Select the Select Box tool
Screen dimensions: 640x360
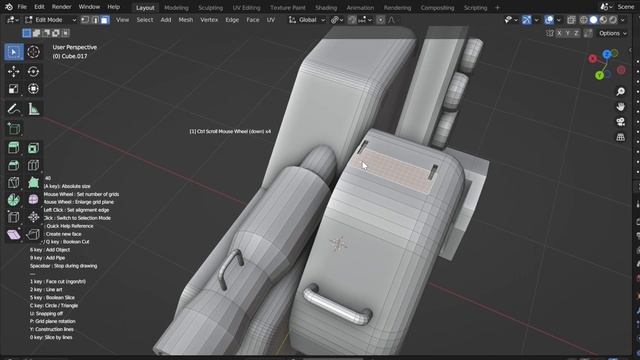tap(13, 52)
